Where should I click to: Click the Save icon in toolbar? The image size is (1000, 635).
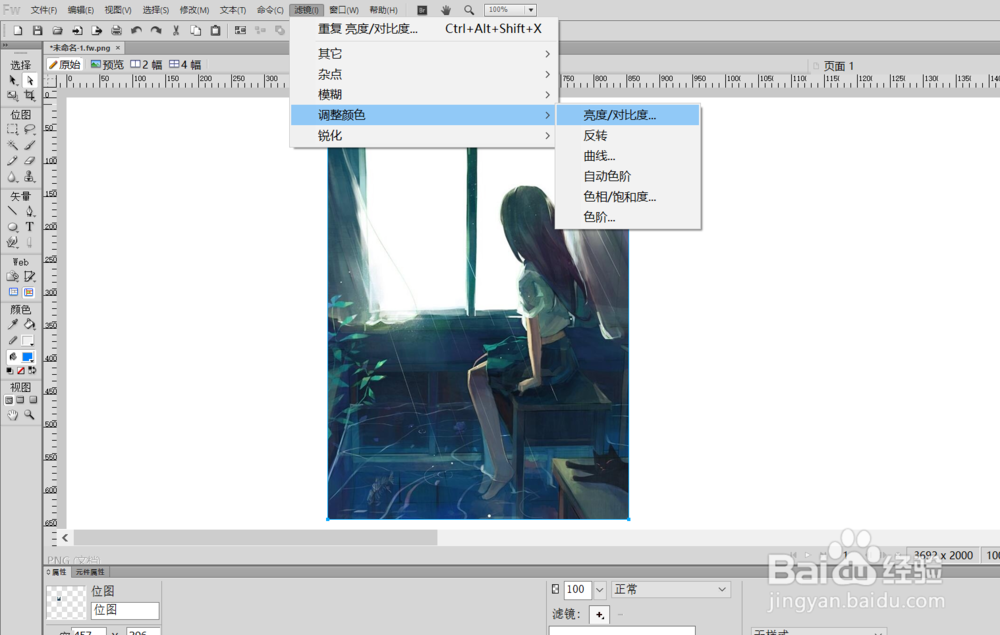pos(38,30)
